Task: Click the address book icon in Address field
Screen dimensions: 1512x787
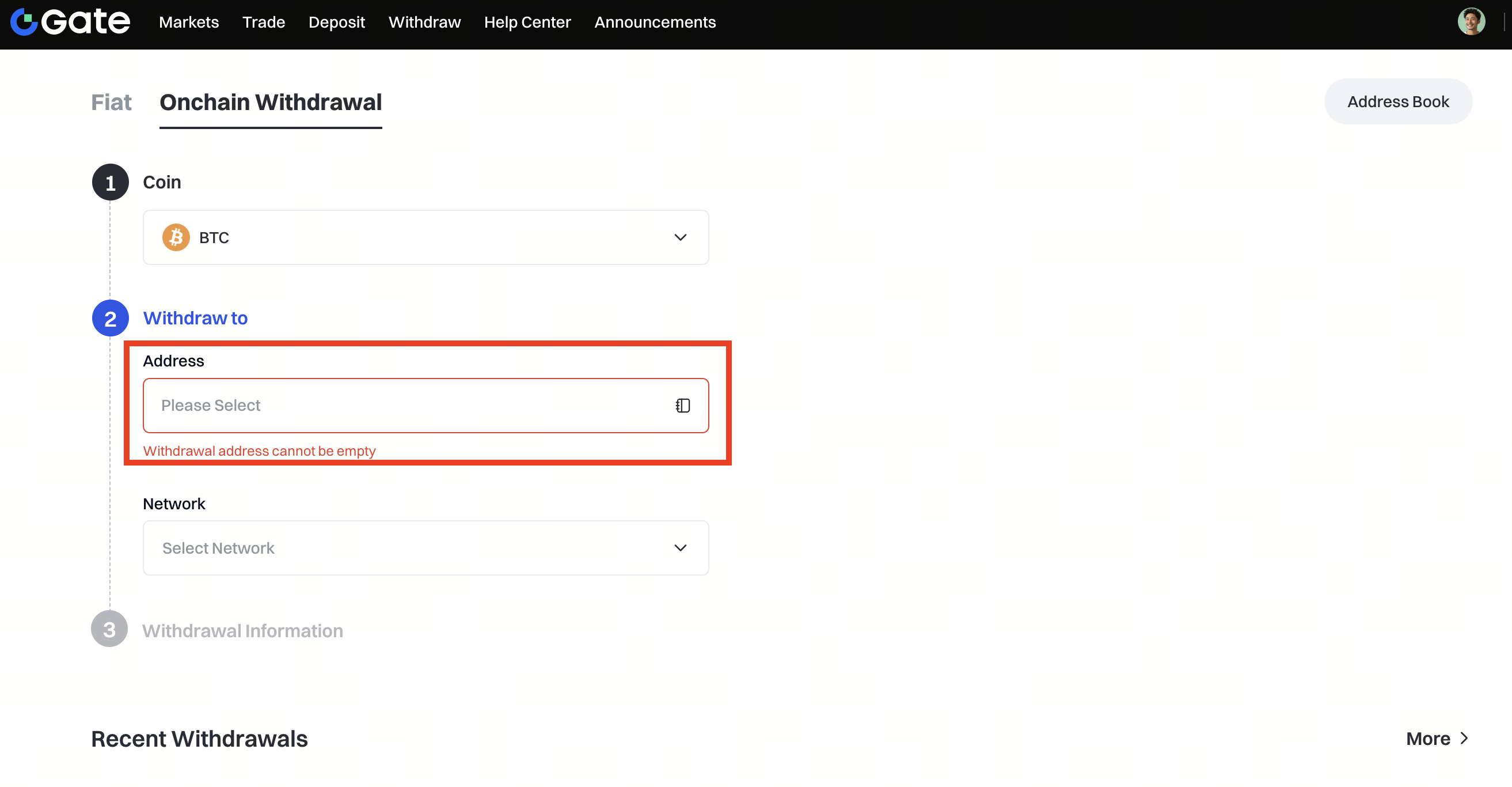Action: click(x=682, y=405)
